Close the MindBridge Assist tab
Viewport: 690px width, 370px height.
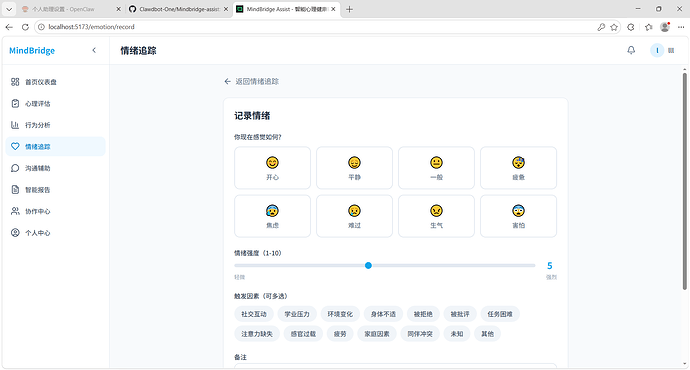tap(333, 9)
